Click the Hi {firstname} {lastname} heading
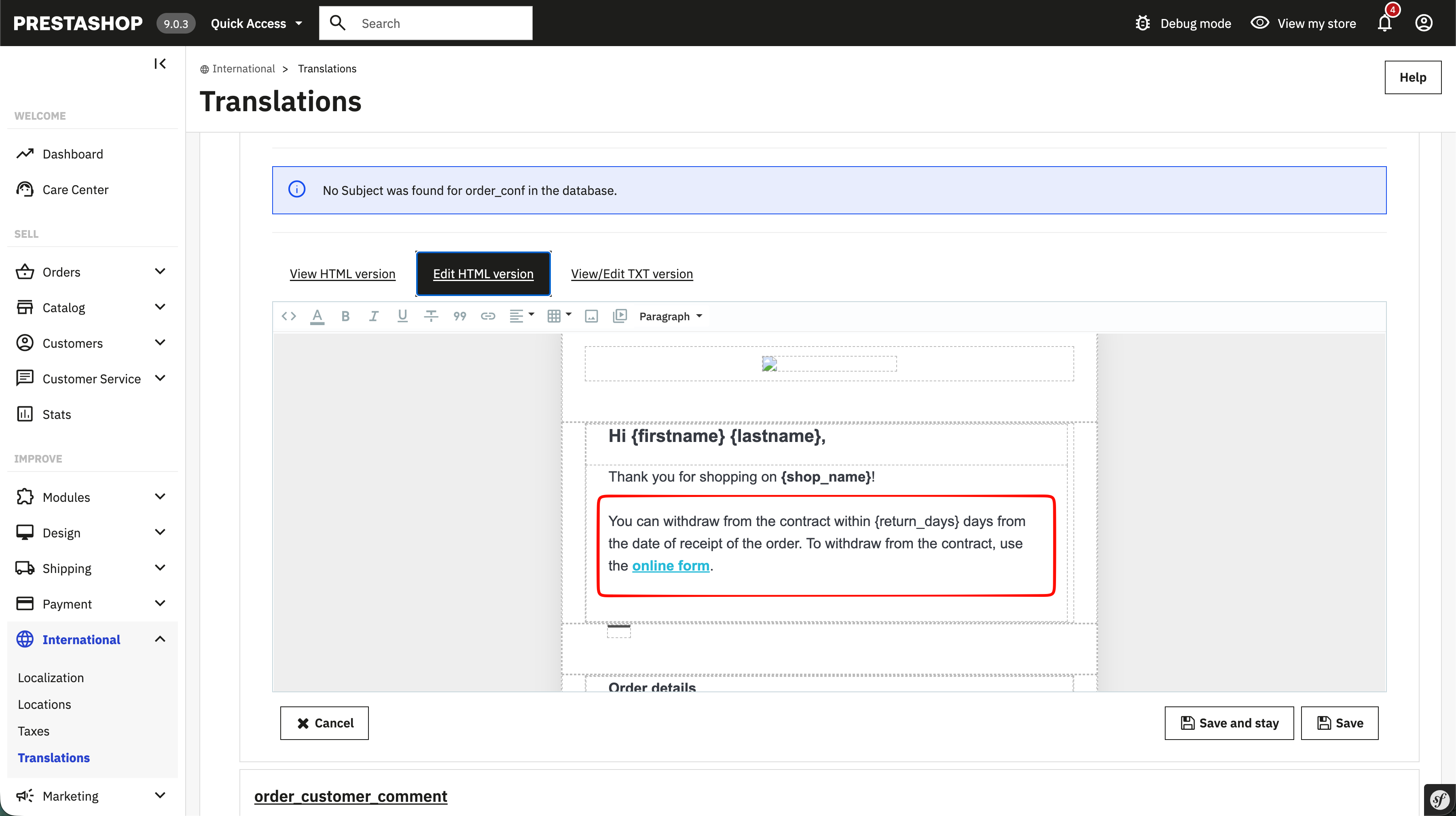 coord(717,435)
